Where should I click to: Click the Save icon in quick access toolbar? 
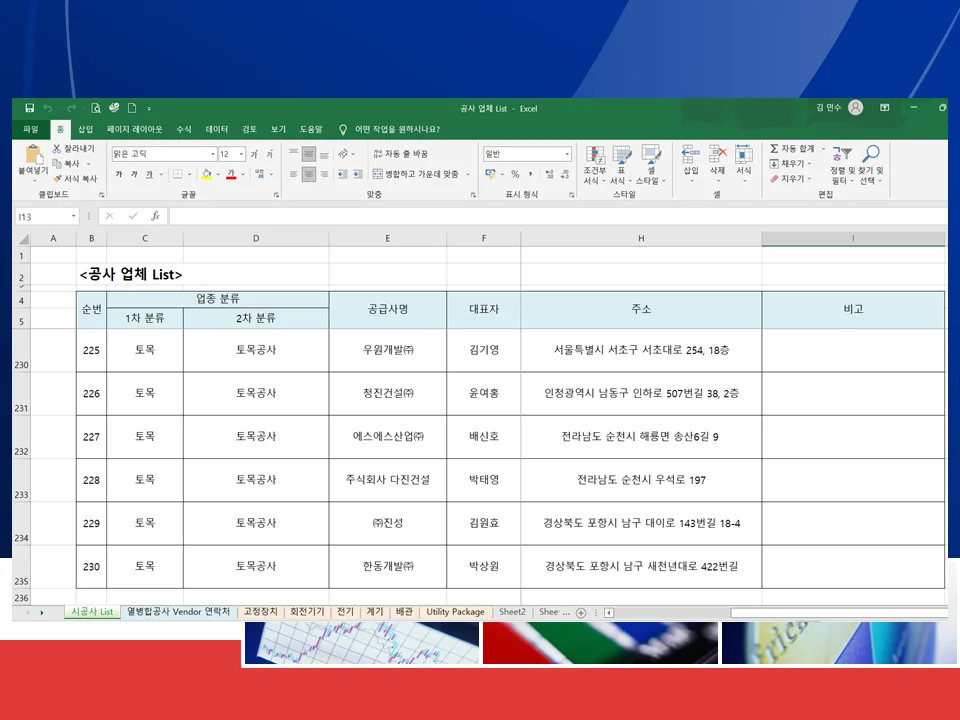pos(29,108)
